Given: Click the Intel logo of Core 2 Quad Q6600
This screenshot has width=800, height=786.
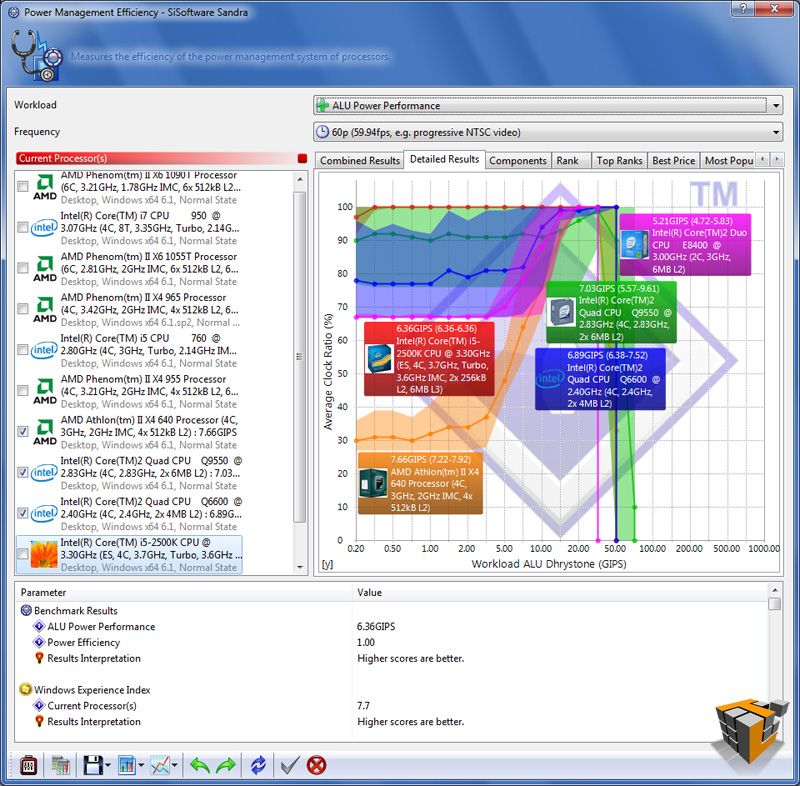Looking at the screenshot, I should (x=44, y=514).
